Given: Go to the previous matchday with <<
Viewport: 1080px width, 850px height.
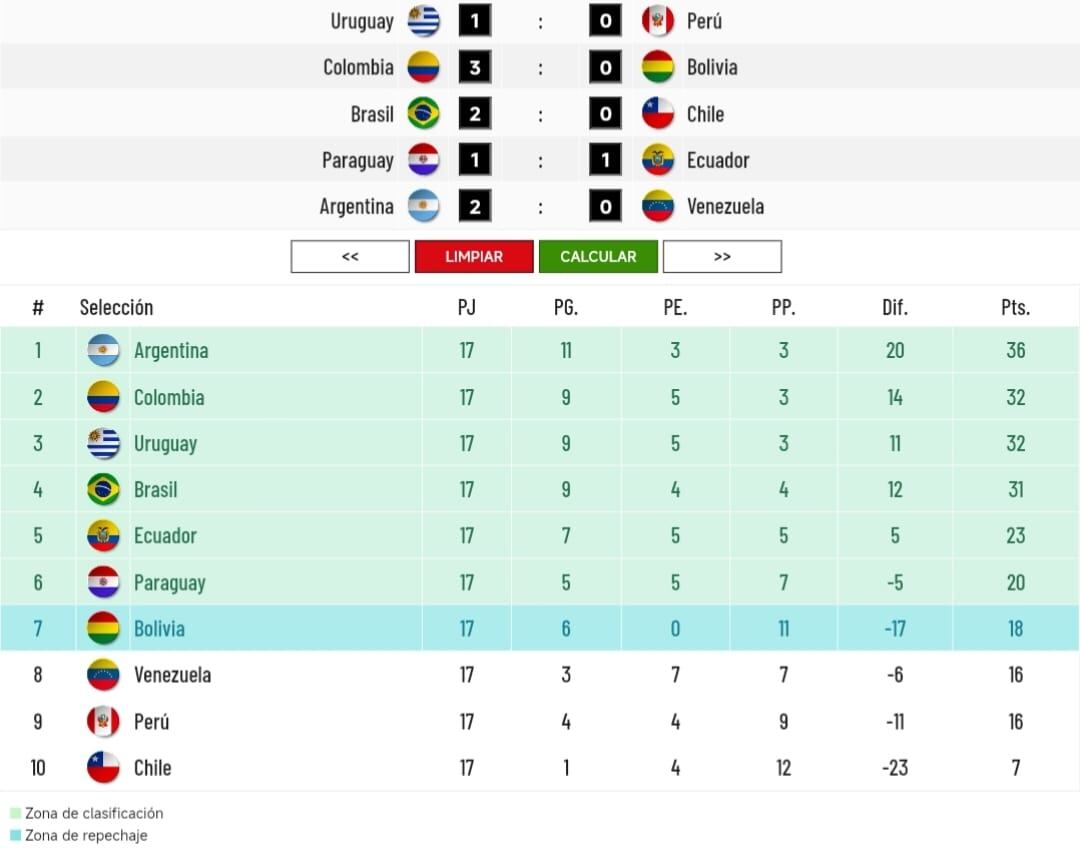Looking at the screenshot, I should (x=349, y=256).
